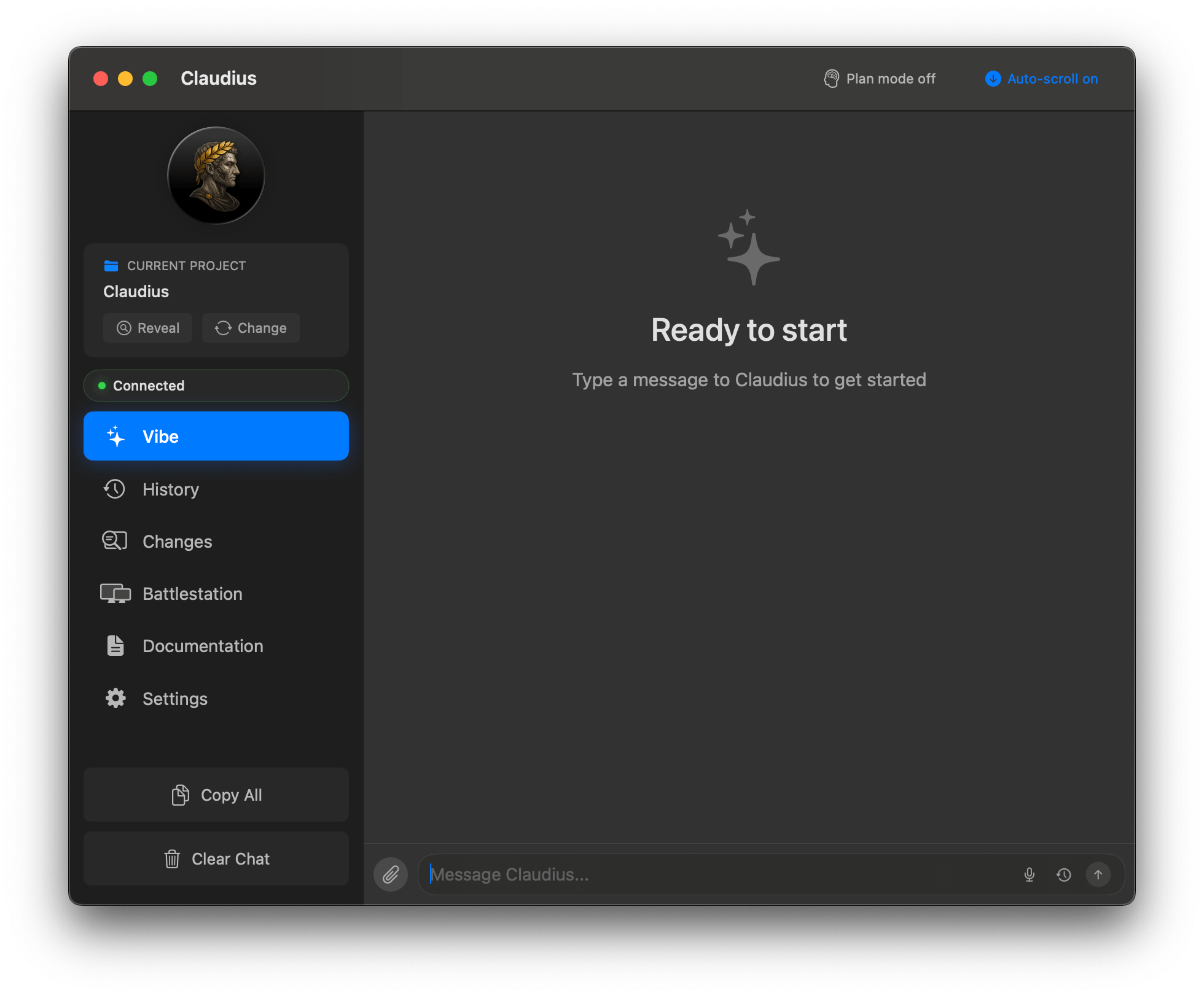Image resolution: width=1204 pixels, height=996 pixels.
Task: Click the Copy All button
Action: pyautogui.click(x=216, y=795)
